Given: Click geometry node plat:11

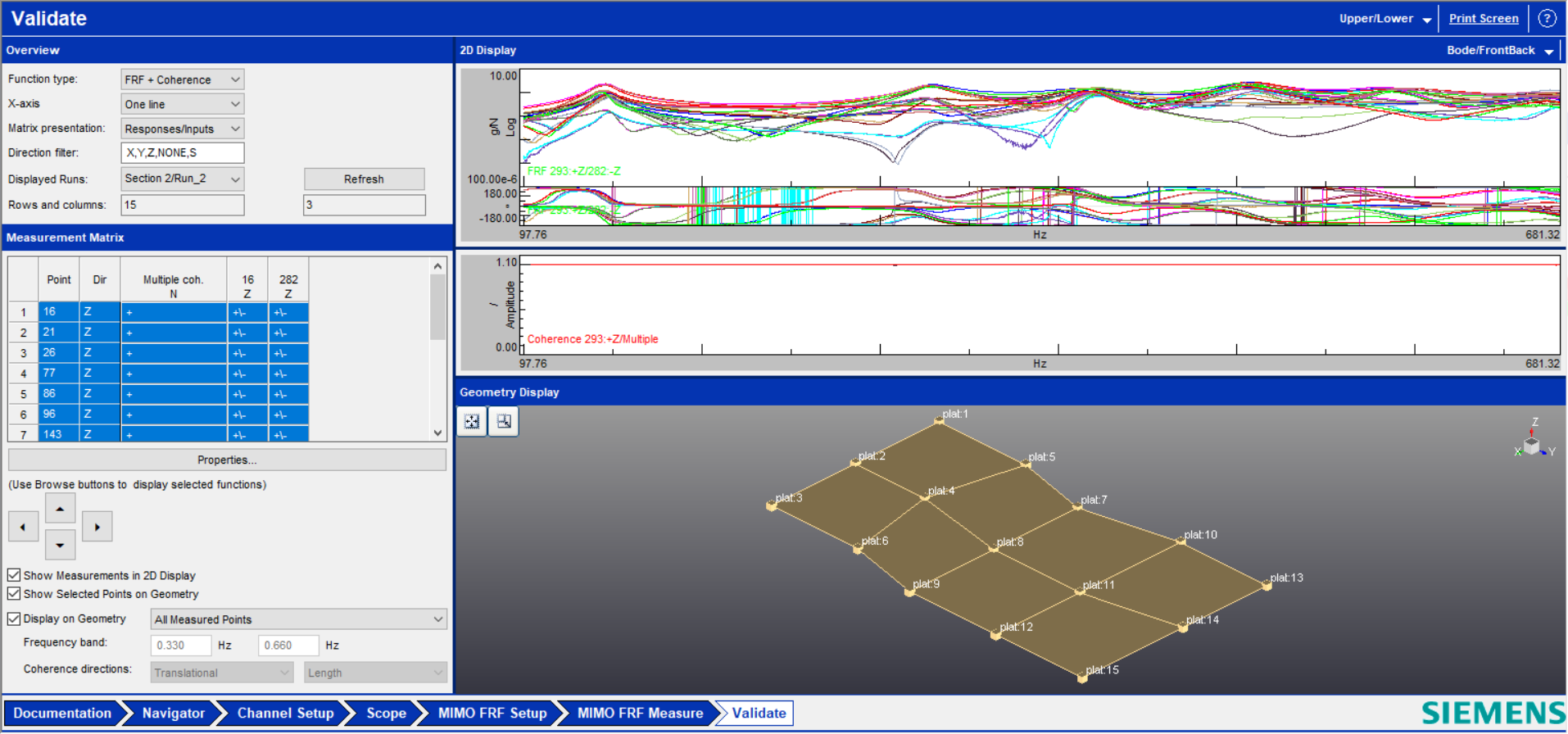Looking at the screenshot, I should [x=1080, y=591].
